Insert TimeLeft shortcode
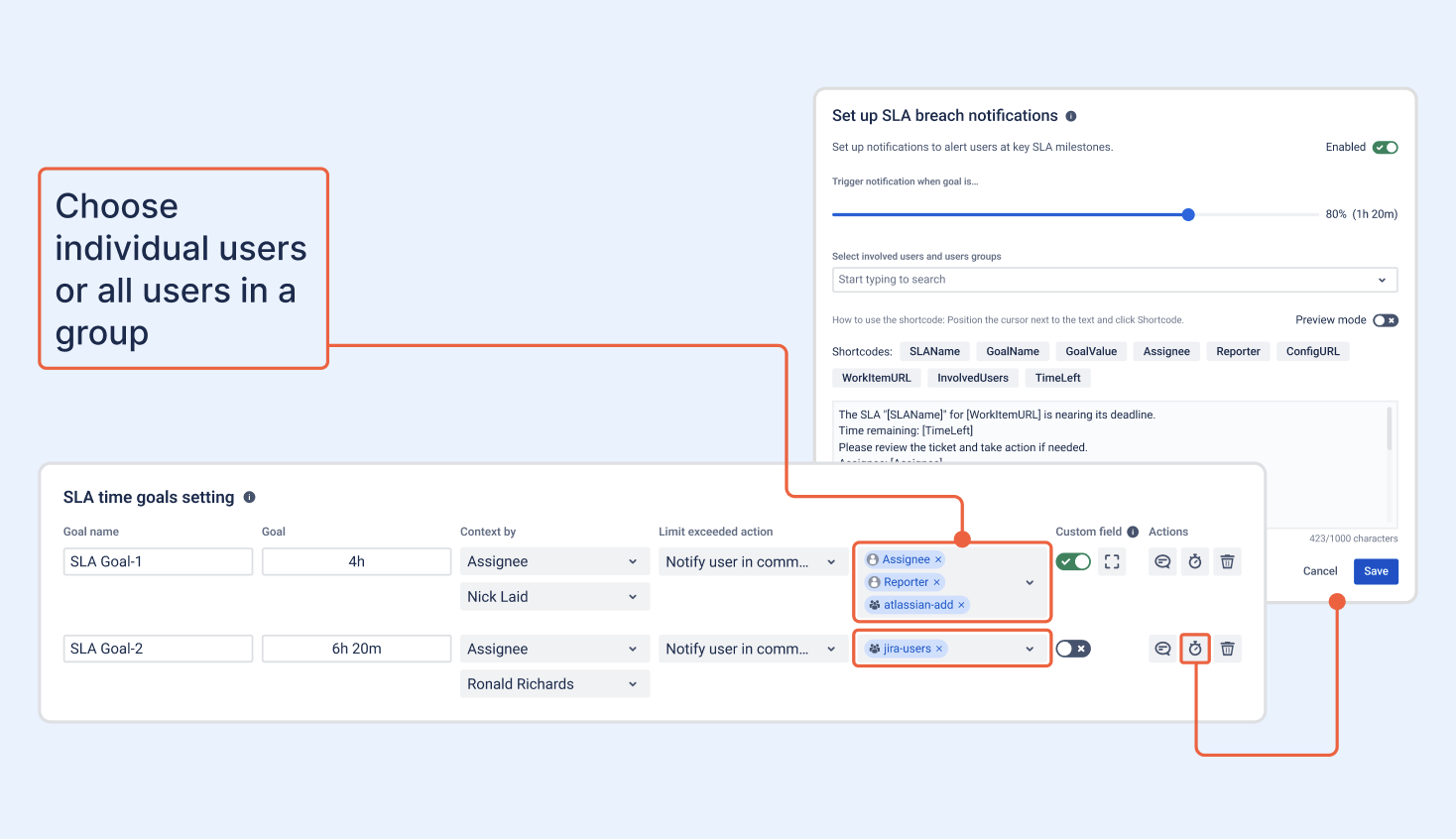 pos(1057,378)
